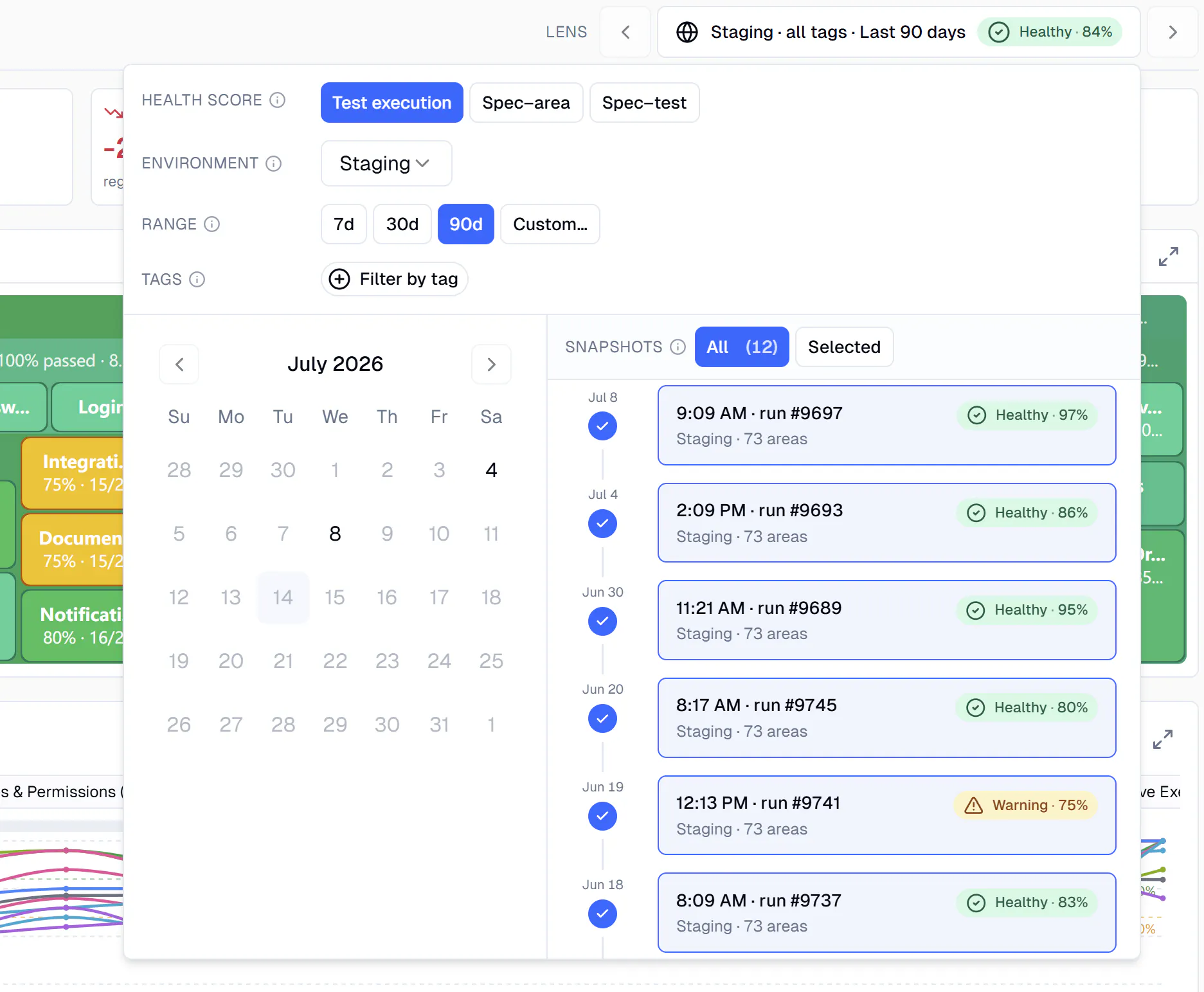The width and height of the screenshot is (1204, 992).
Task: Pick July 4 in the calendar
Action: 491,470
